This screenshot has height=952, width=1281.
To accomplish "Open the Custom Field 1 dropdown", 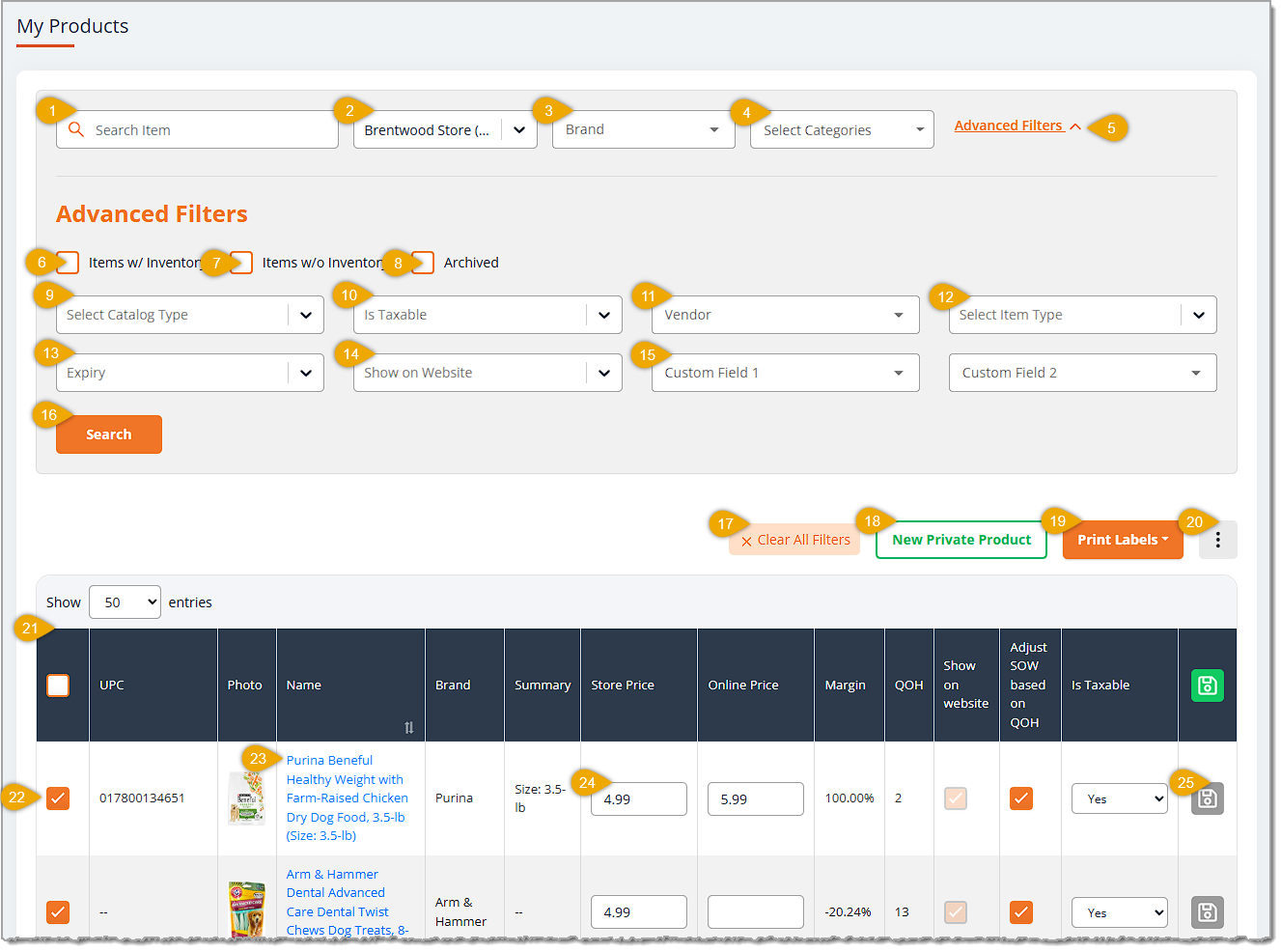I will 786,373.
